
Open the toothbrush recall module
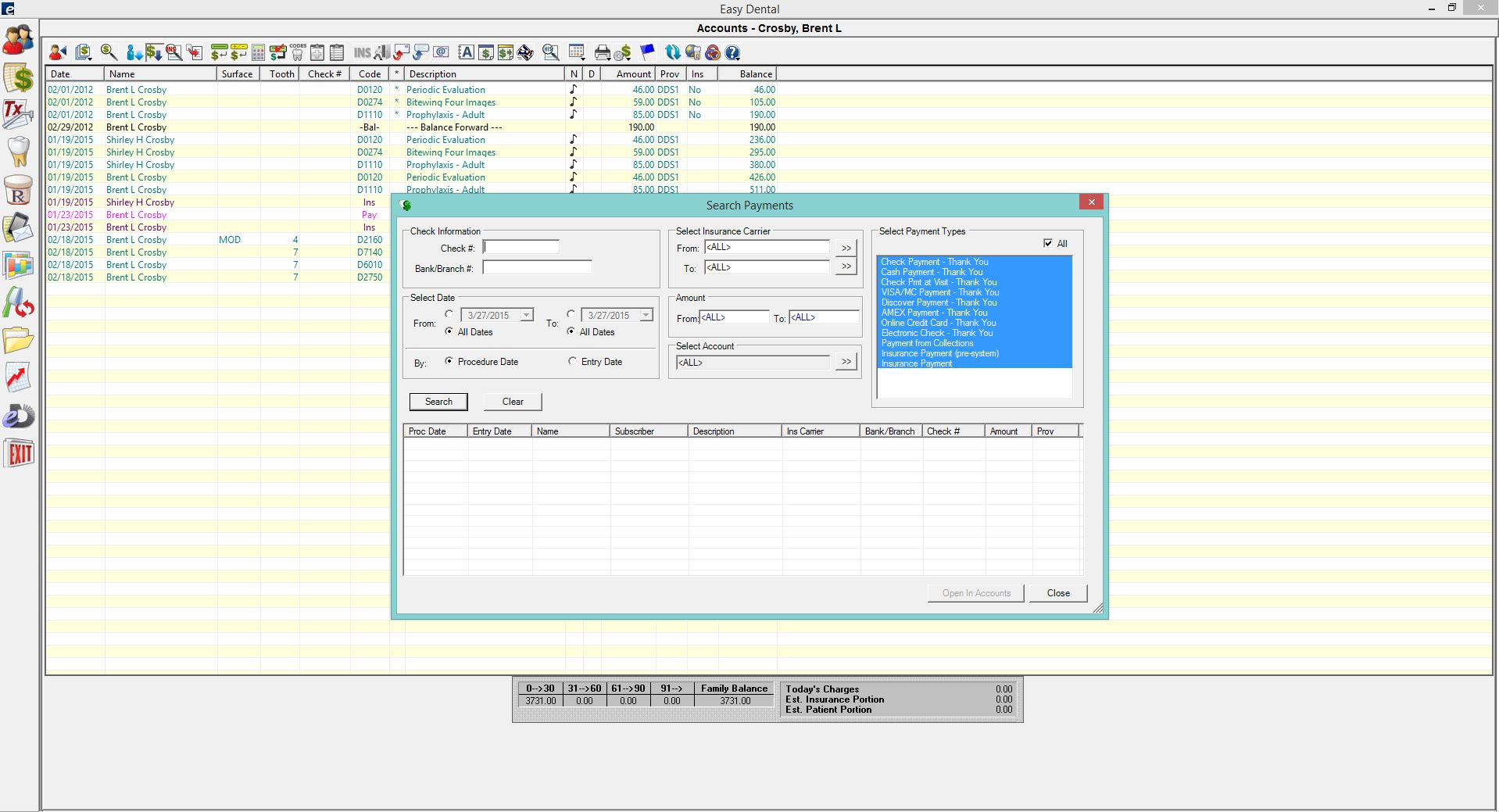[x=18, y=302]
